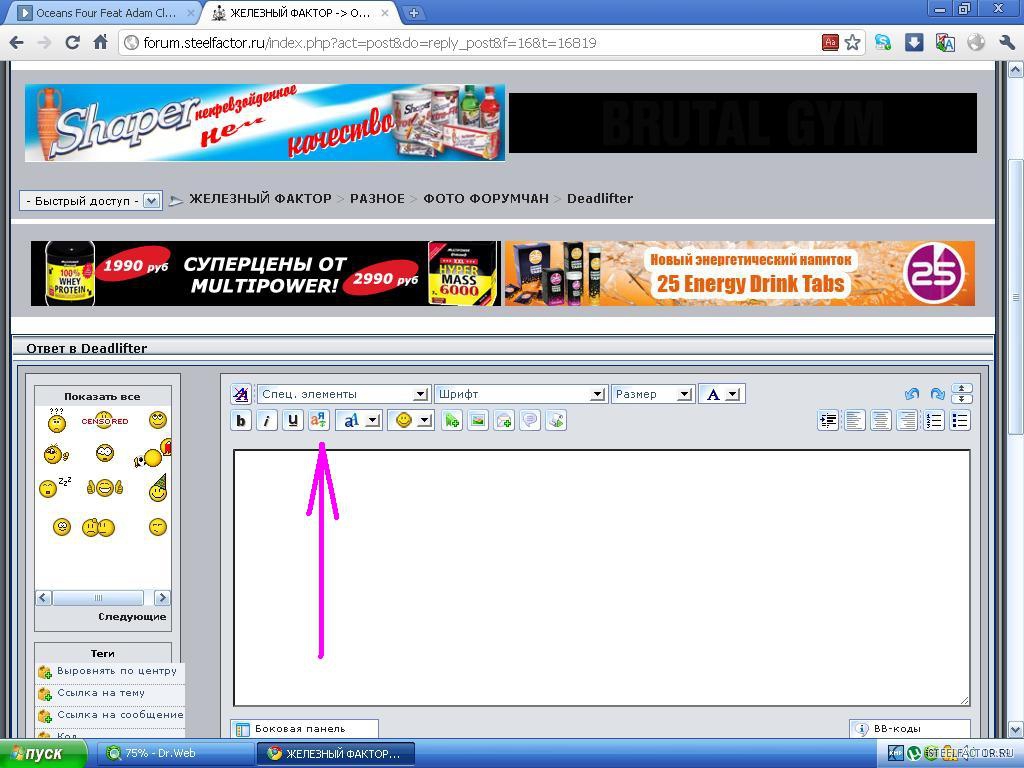Open the 75% - Dr.Web taskbar item
Viewport: 1024px width, 768px height.
pos(175,754)
